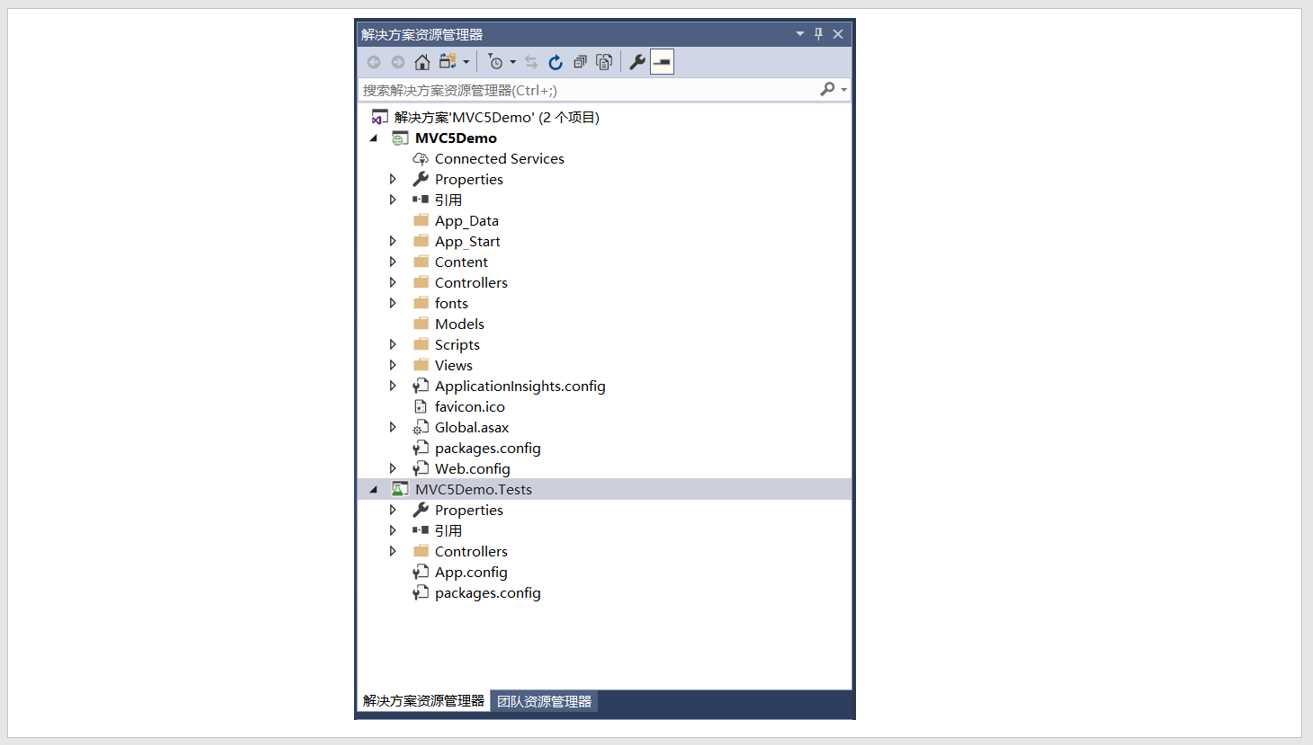Screen dimensions: 1313x745
Task: Expand the Web.config node
Action: tap(393, 469)
